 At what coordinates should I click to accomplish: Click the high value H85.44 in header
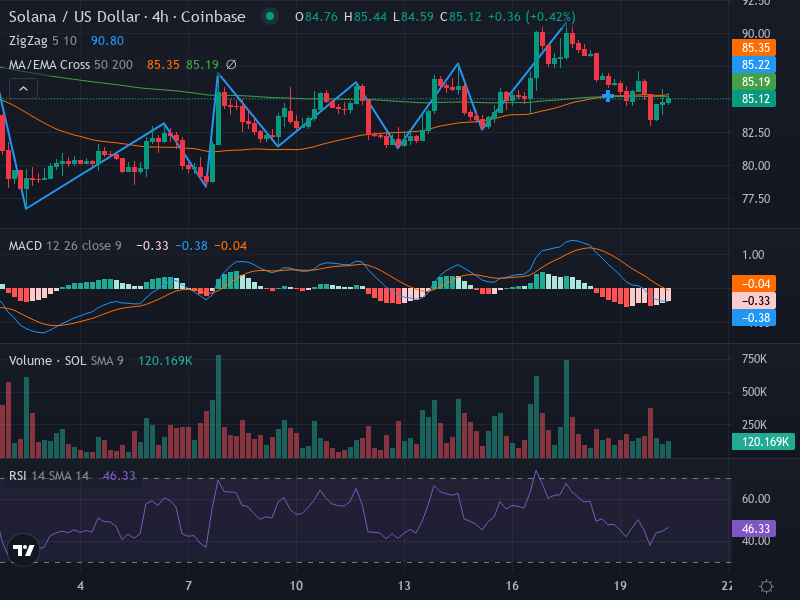[365, 17]
